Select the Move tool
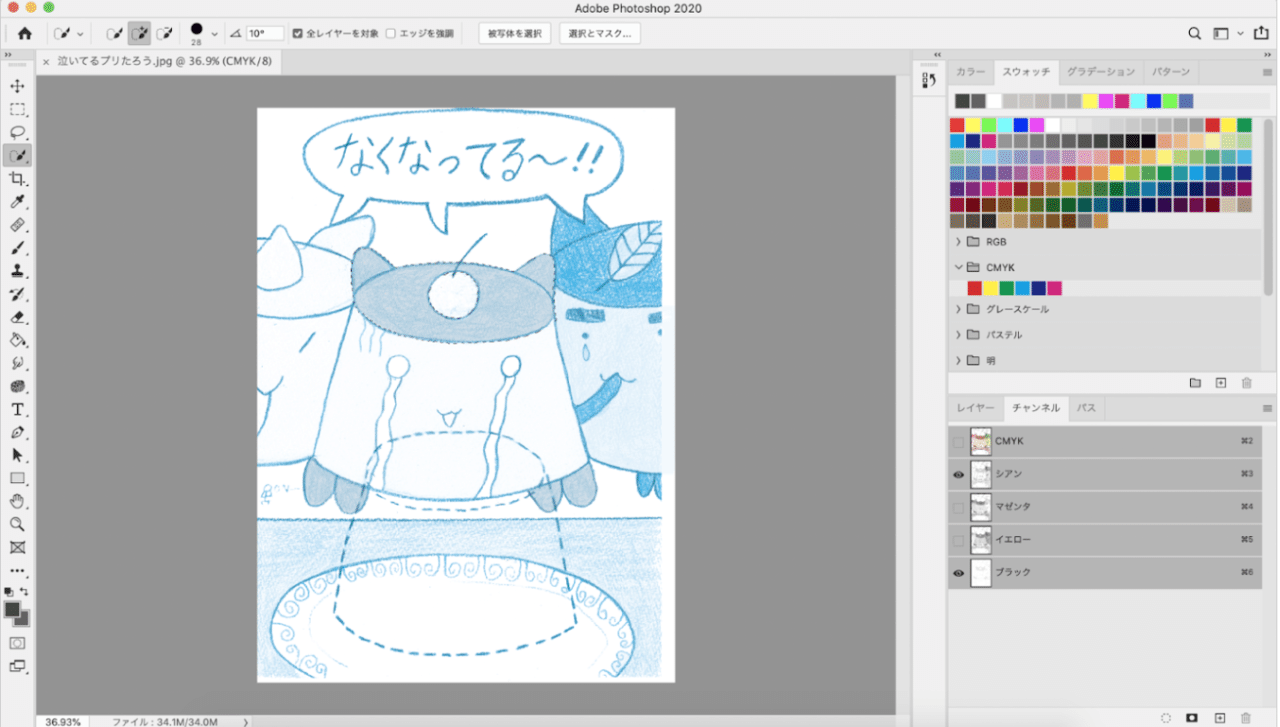 17,86
